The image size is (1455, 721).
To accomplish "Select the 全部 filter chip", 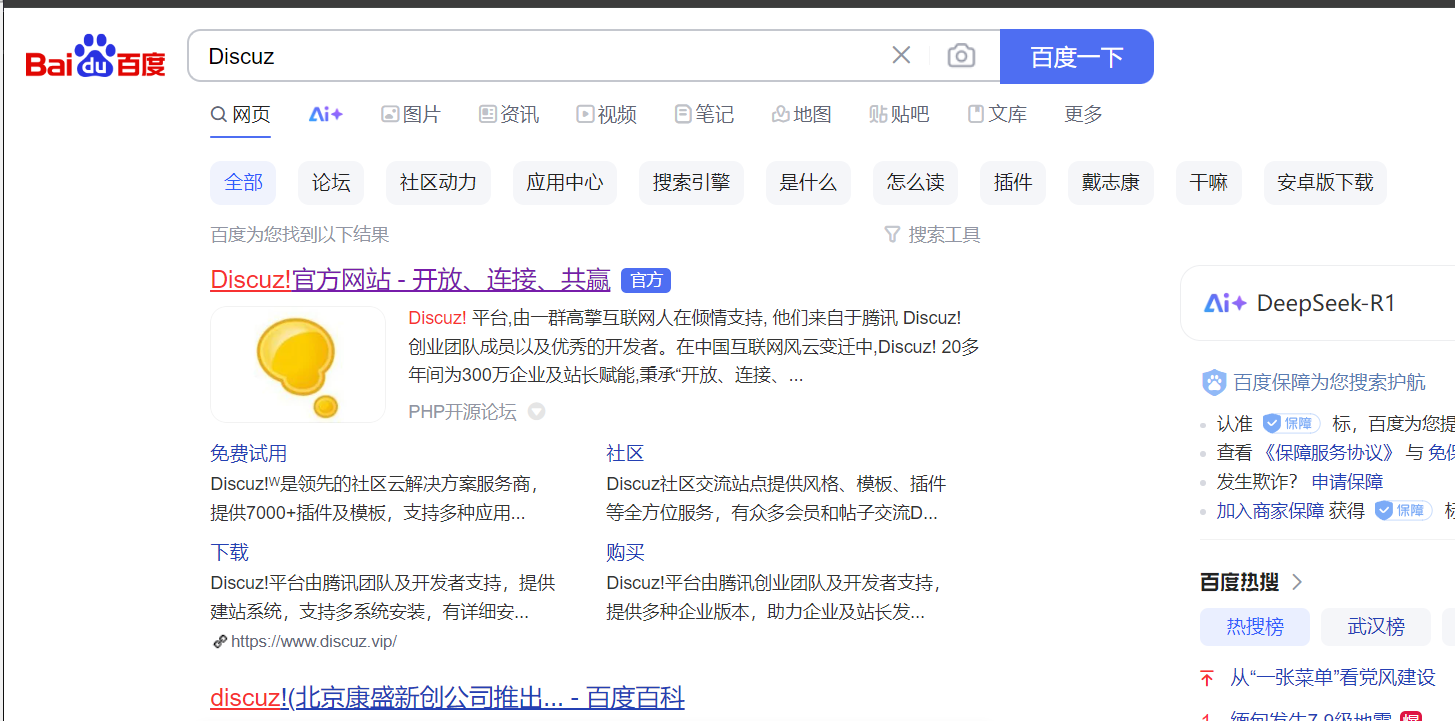I will pyautogui.click(x=243, y=183).
